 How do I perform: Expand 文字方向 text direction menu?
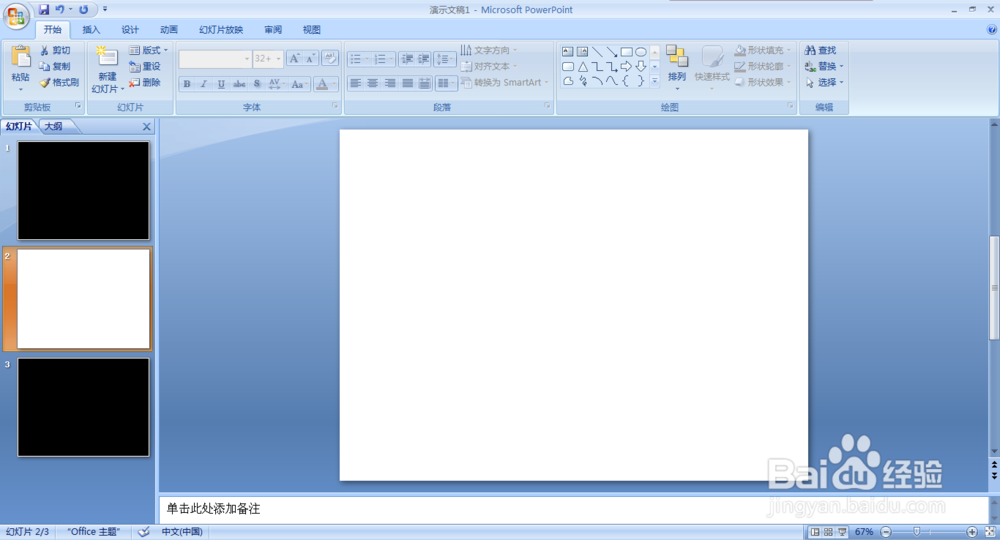pos(489,50)
